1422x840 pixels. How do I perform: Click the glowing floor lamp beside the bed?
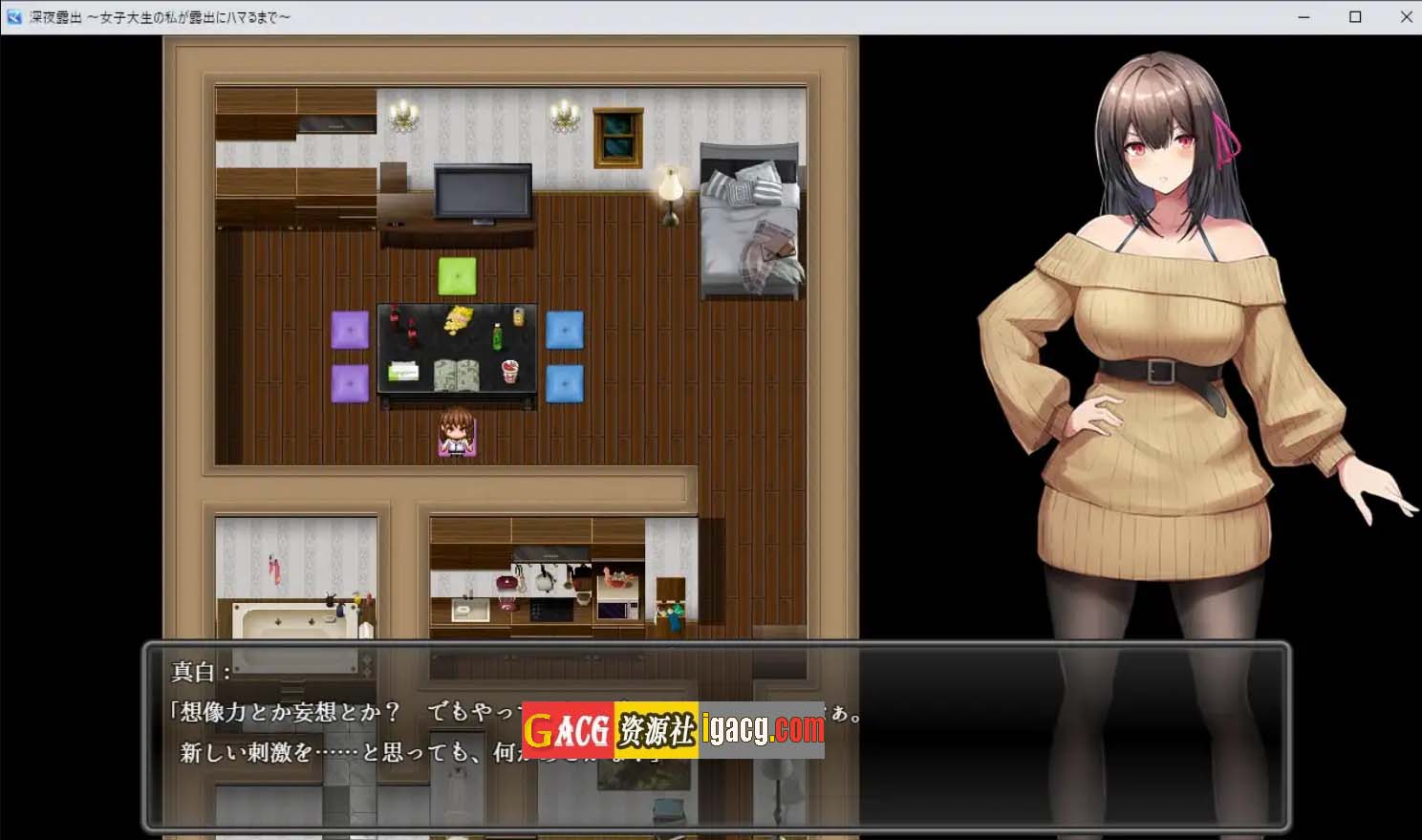click(670, 195)
